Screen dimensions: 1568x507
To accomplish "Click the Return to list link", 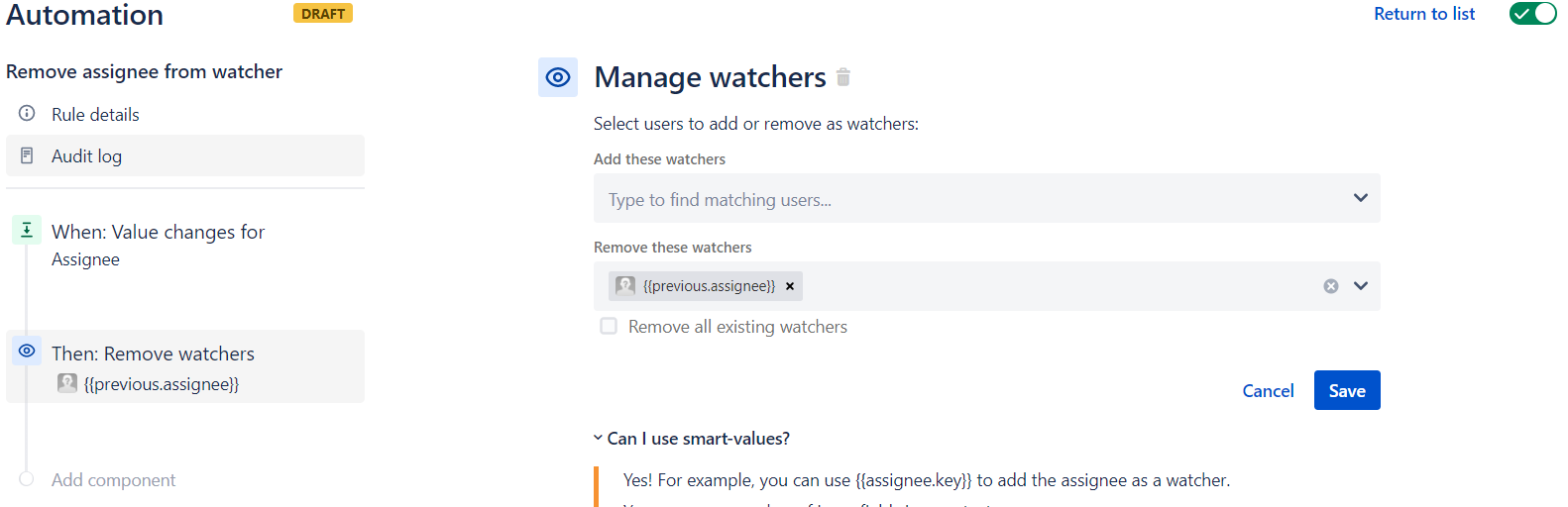I will (1424, 14).
